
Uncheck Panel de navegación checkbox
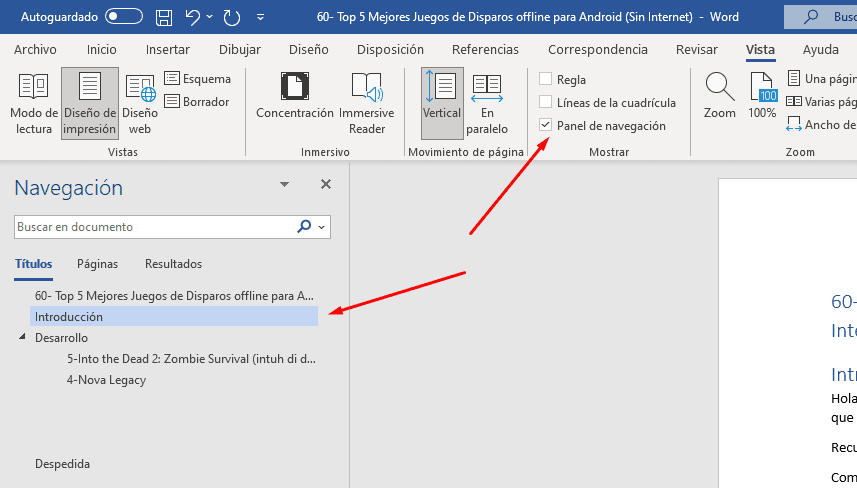coord(545,125)
